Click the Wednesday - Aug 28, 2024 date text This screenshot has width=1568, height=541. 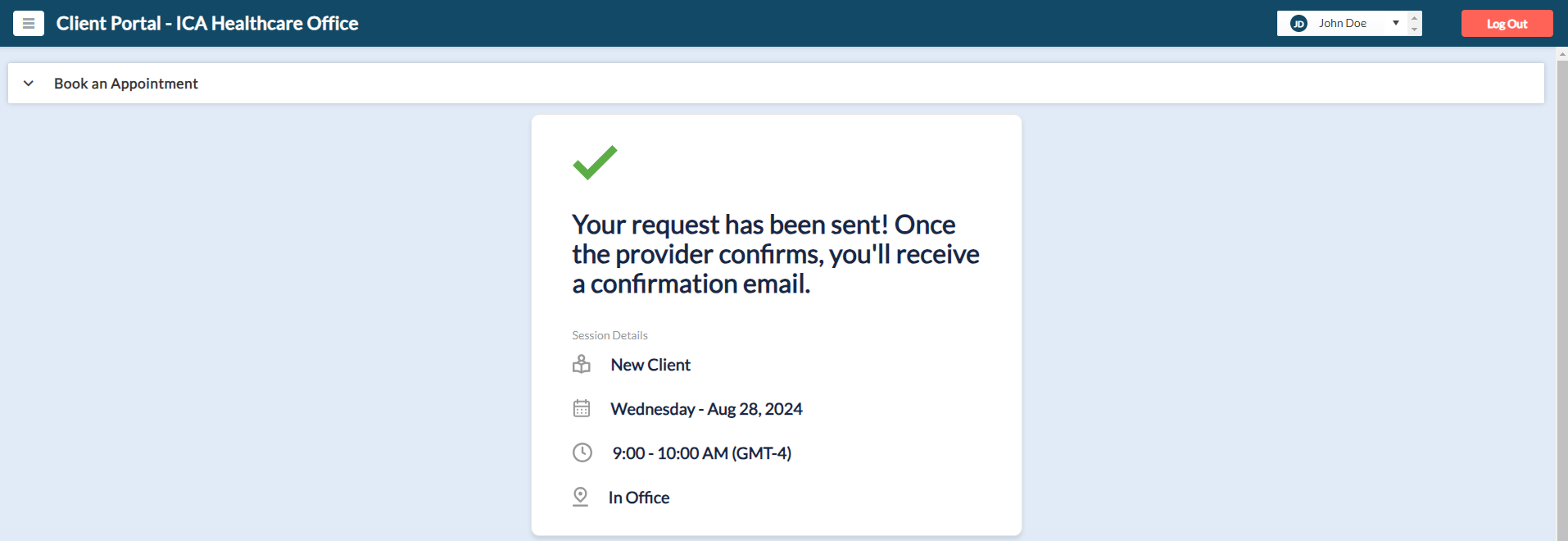pos(706,409)
